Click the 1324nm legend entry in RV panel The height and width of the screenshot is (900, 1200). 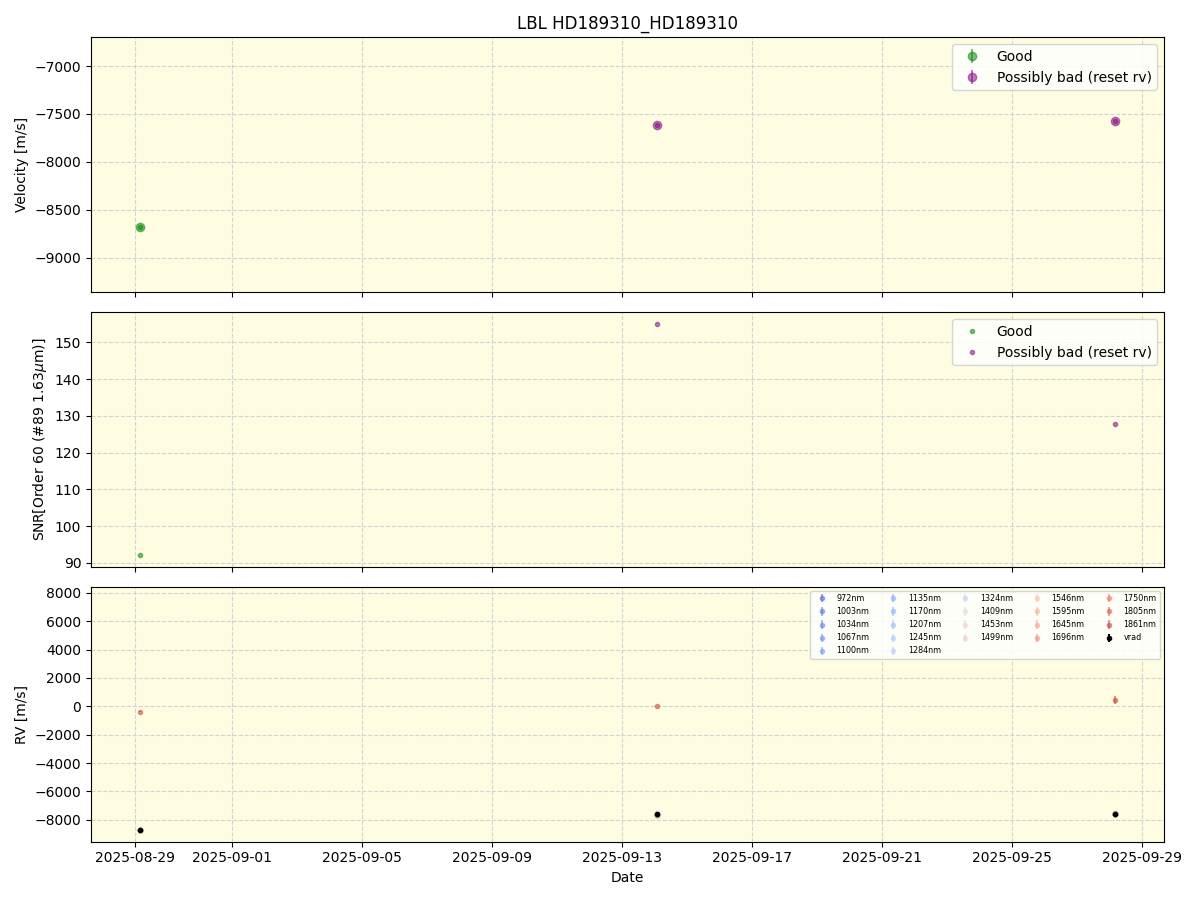[995, 598]
